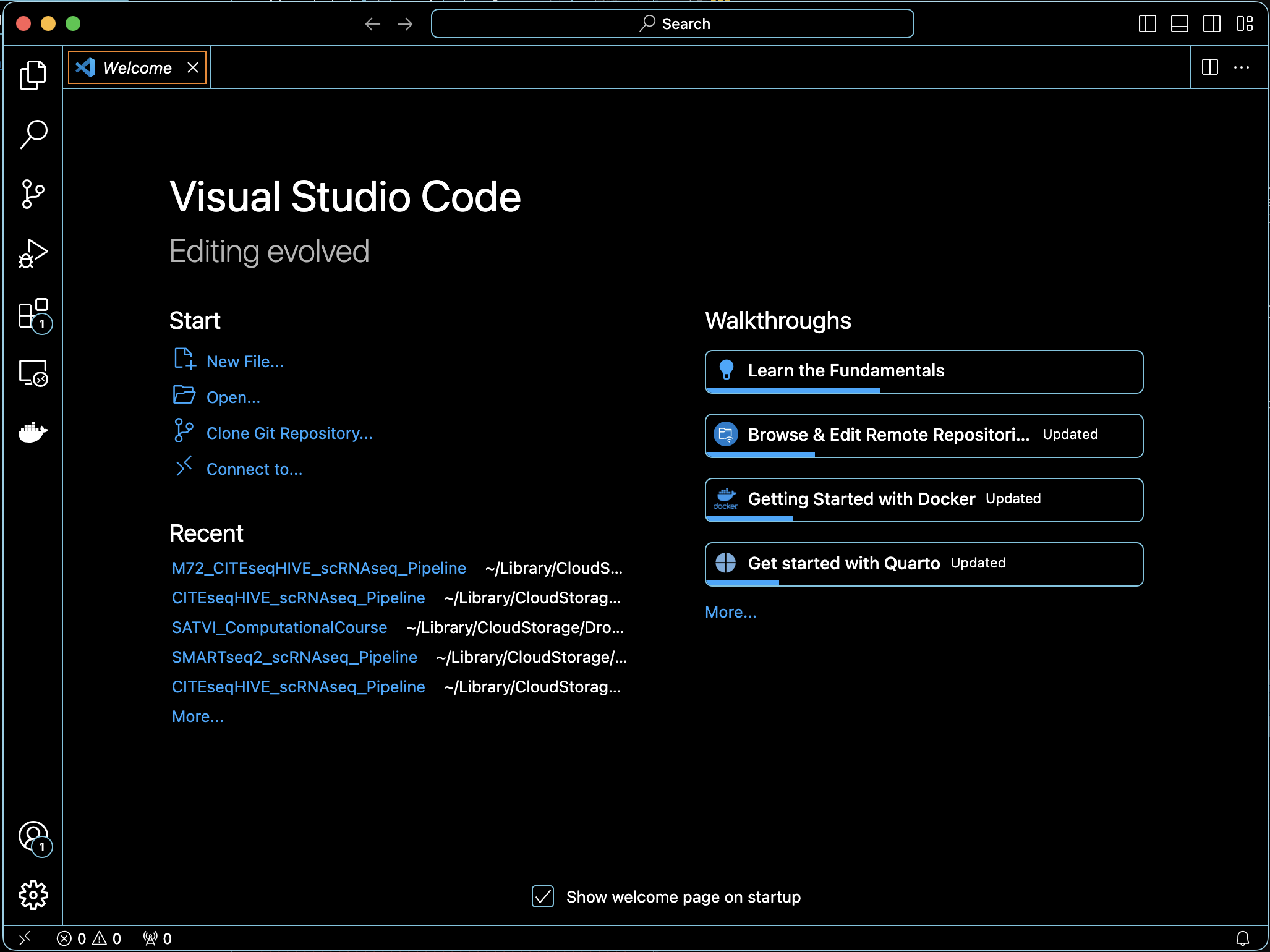Show More recent folders
The width and height of the screenshot is (1270, 952).
point(198,716)
